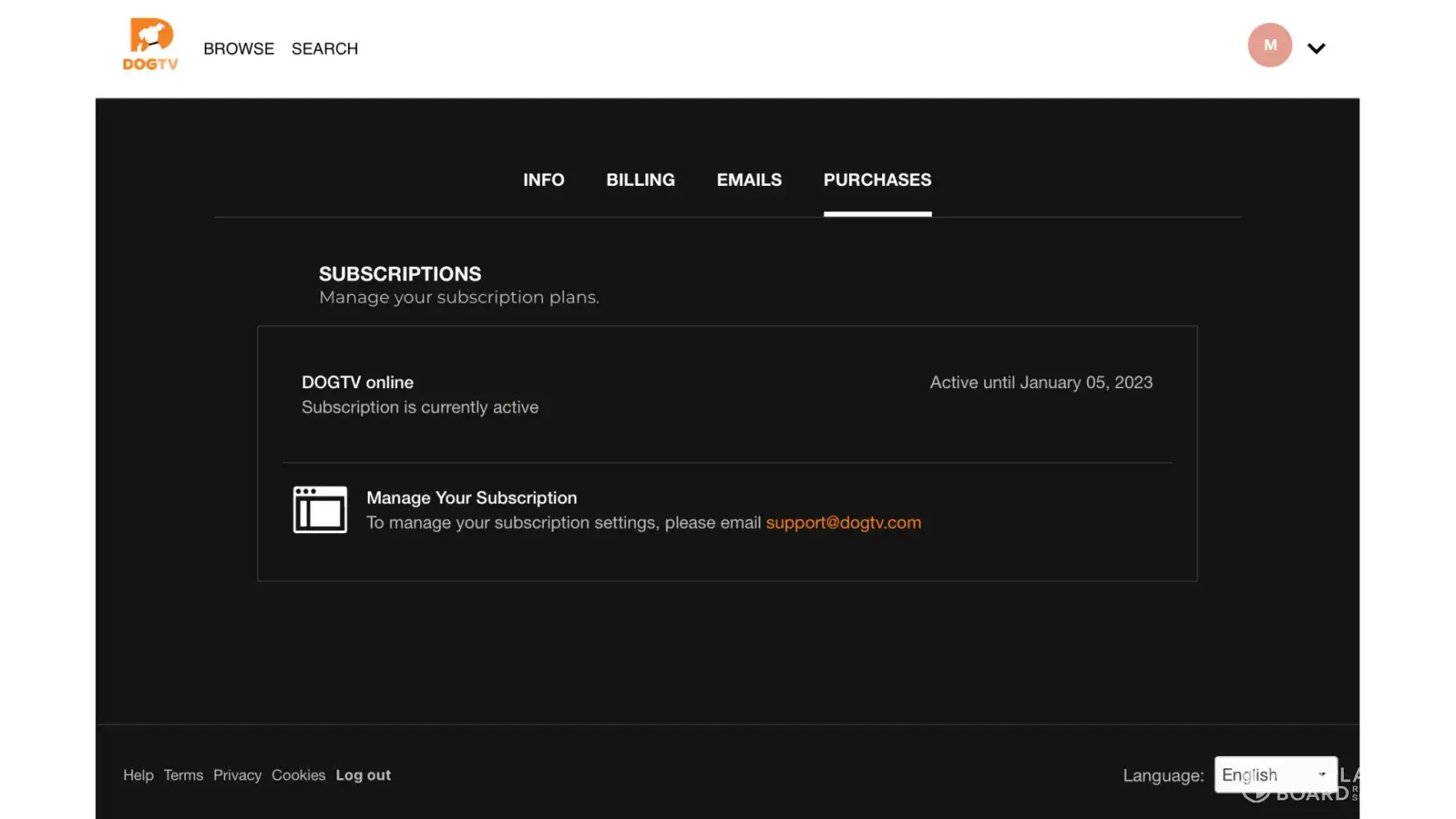This screenshot has height=819, width=1456.
Task: Open the Privacy policy link
Action: coord(237,775)
